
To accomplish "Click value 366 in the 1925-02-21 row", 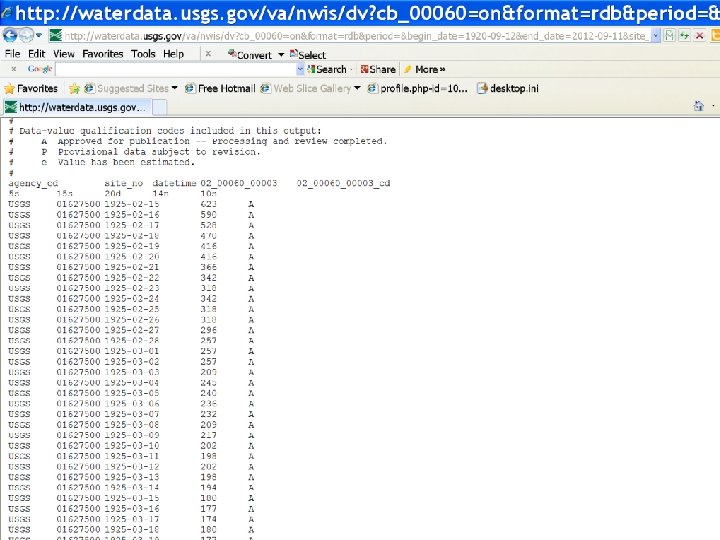I will pyautogui.click(x=208, y=267).
